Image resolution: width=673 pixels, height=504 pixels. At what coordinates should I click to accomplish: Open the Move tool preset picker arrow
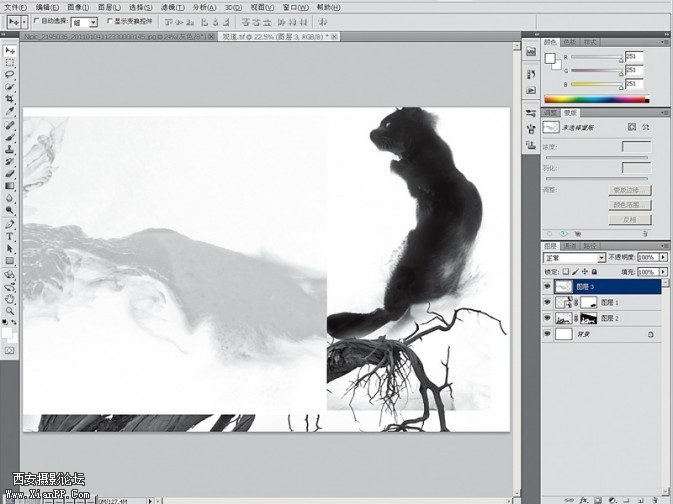pyautogui.click(x=24, y=21)
